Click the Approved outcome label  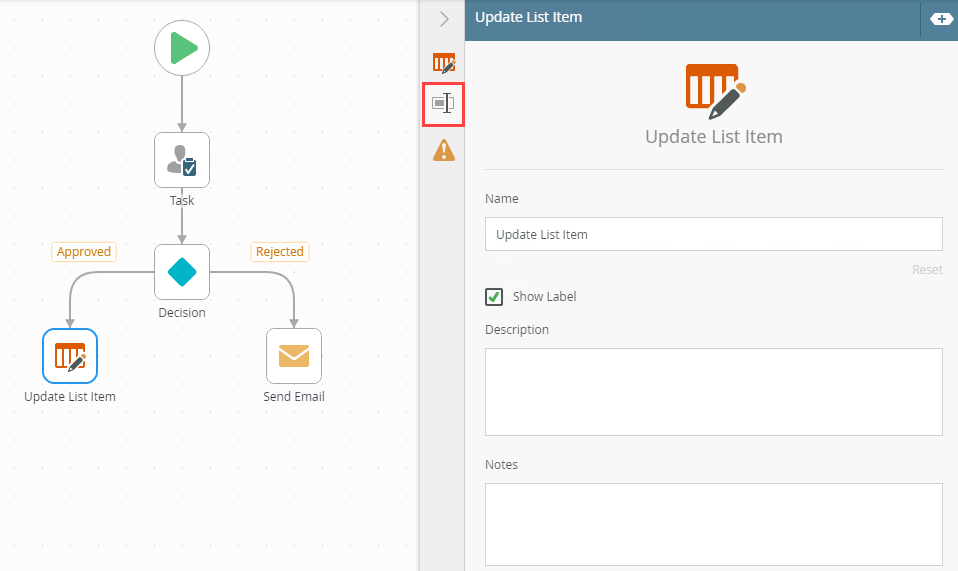(x=84, y=252)
